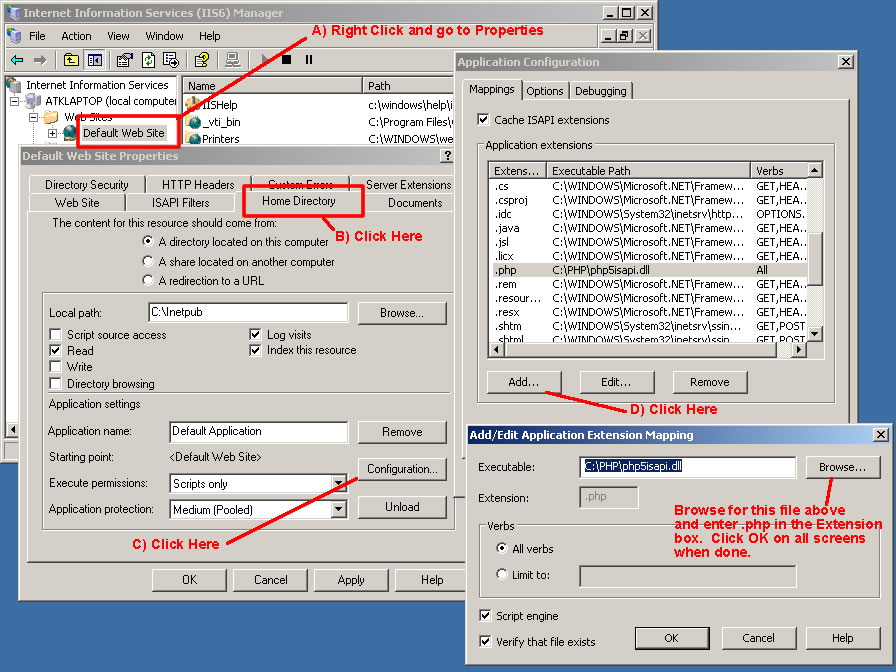Open the Action menu

point(77,36)
